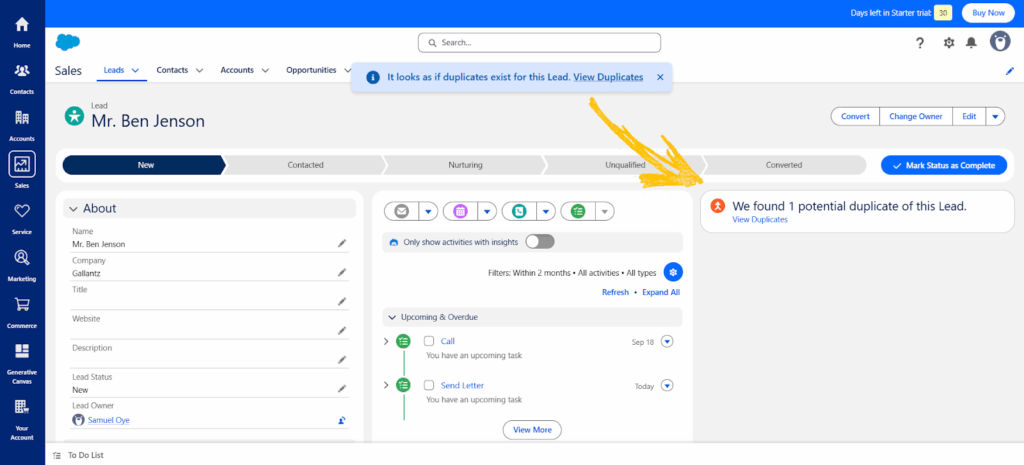Image resolution: width=1024 pixels, height=465 pixels.
Task: Collapse the Upcoming & Overdue section
Action: point(391,317)
